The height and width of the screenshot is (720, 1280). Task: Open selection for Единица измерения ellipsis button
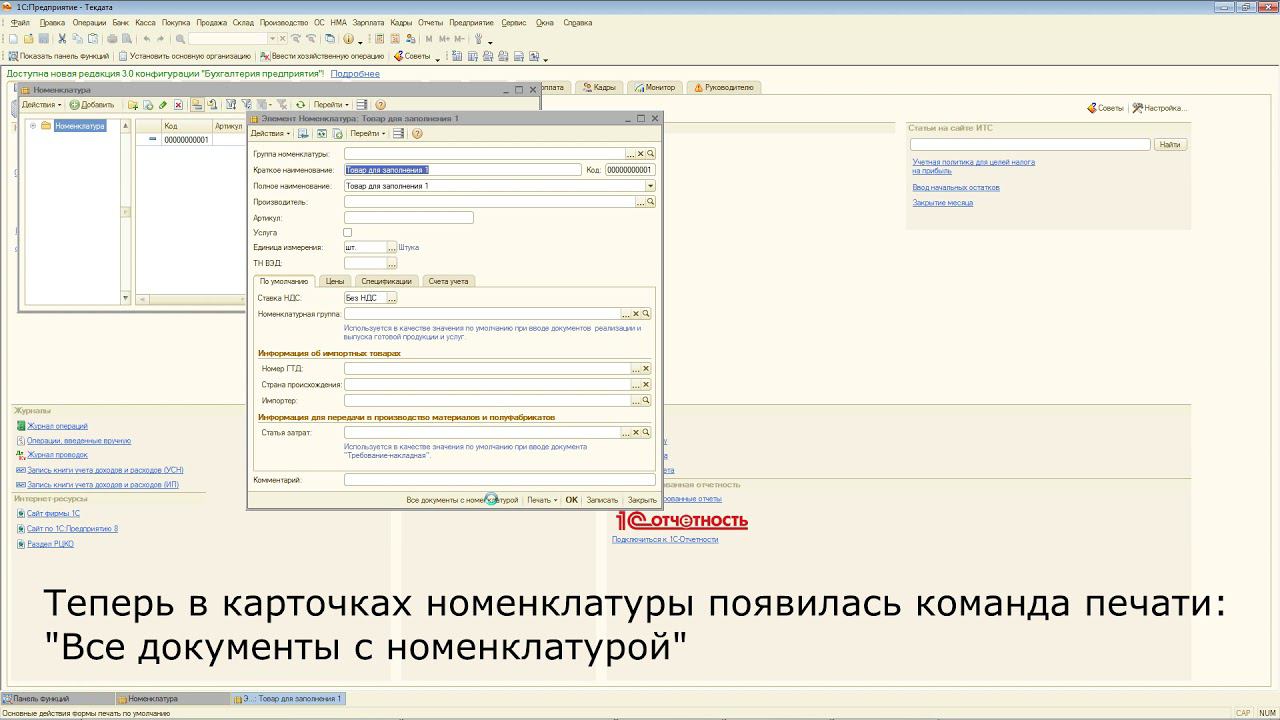pyautogui.click(x=392, y=247)
